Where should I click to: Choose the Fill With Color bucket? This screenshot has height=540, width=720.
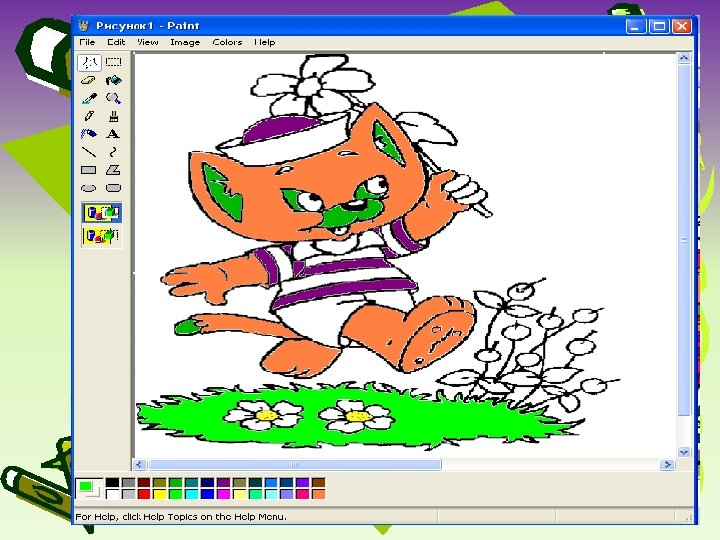pyautogui.click(x=113, y=80)
